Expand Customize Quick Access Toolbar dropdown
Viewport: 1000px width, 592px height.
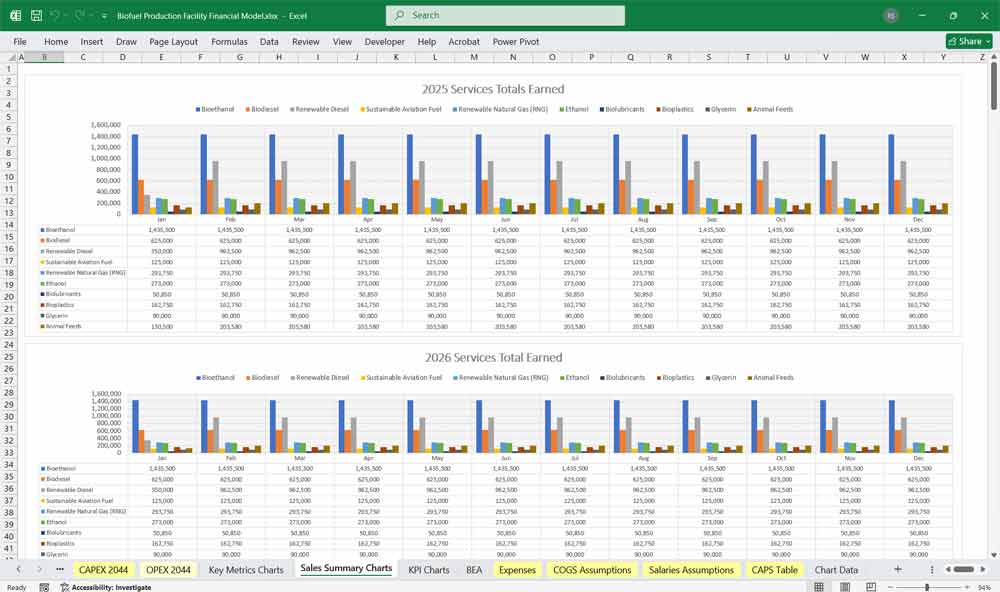106,16
